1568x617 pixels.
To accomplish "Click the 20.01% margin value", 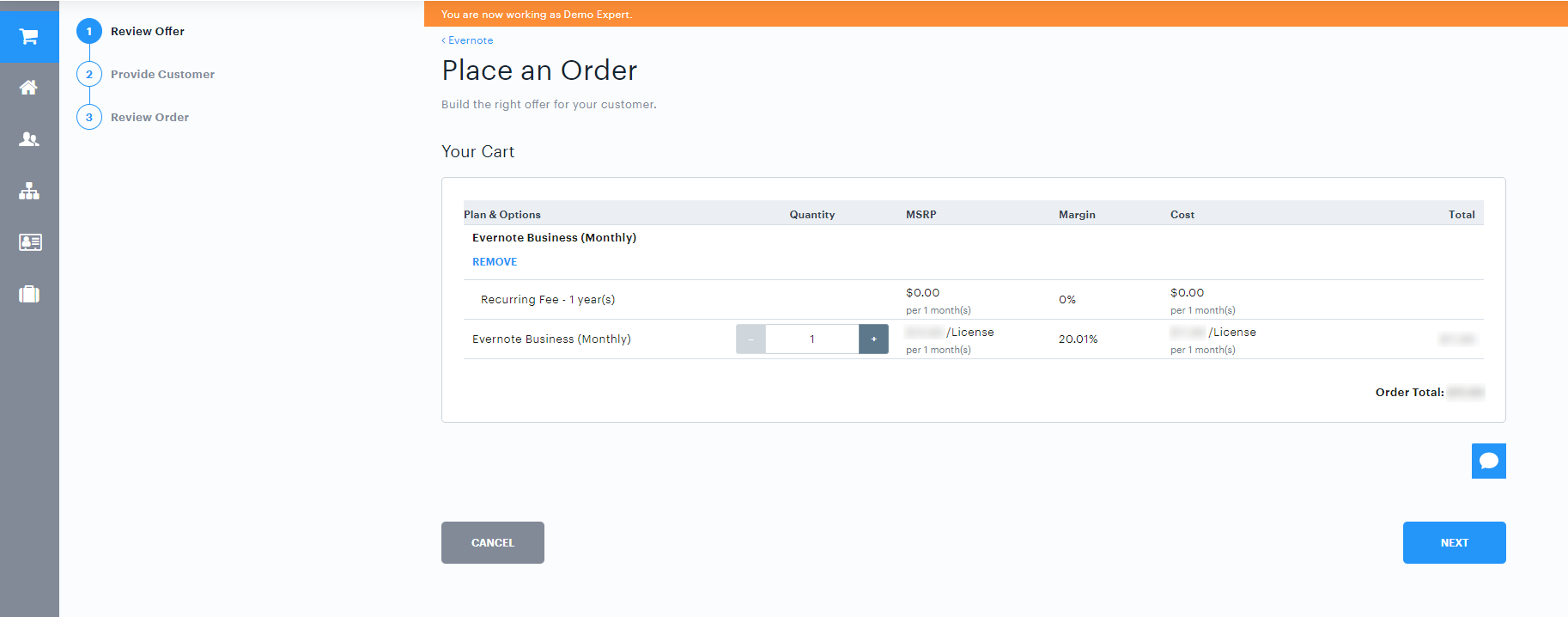I will (x=1079, y=339).
